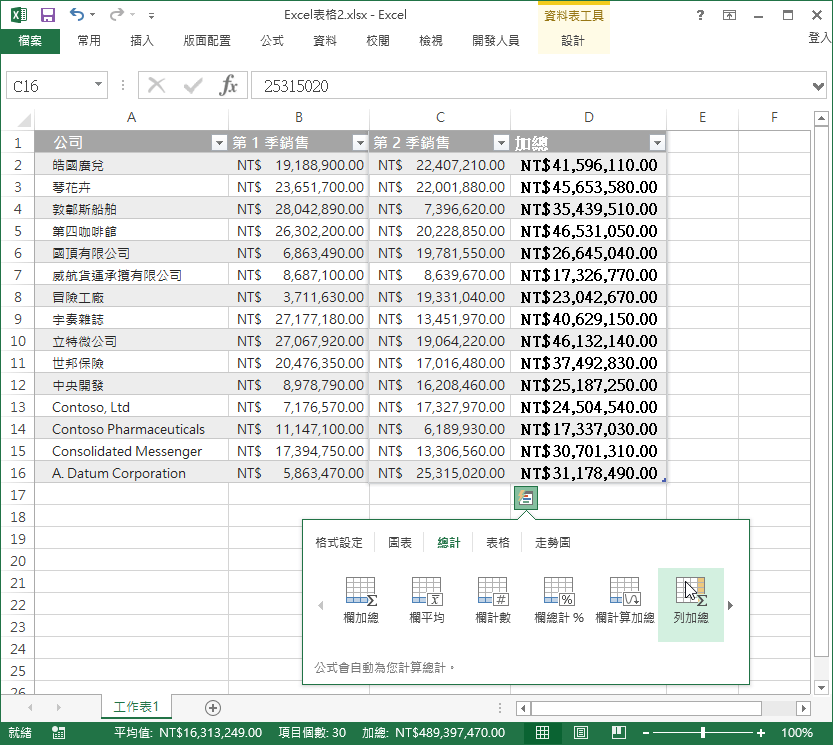The image size is (833, 745).
Task: Open the Help question mark icon
Action: (x=700, y=15)
